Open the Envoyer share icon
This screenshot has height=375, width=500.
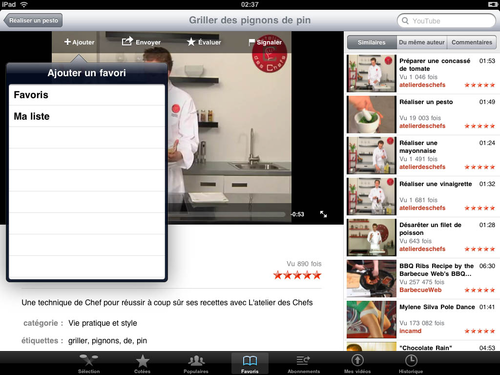pos(127,41)
